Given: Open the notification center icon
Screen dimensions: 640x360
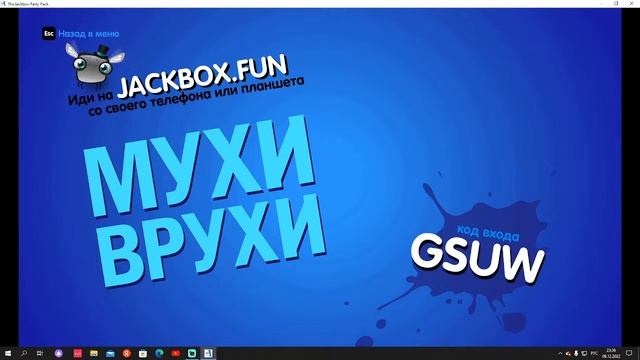Looking at the screenshot, I should (629, 353).
